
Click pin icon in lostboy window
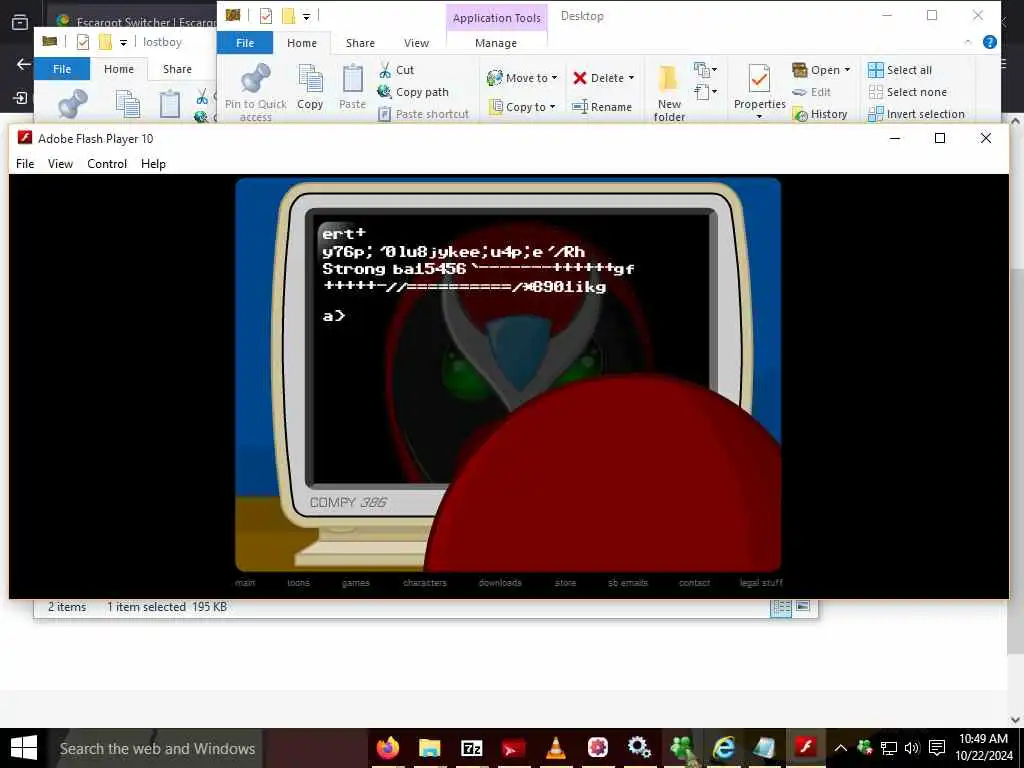(72, 104)
